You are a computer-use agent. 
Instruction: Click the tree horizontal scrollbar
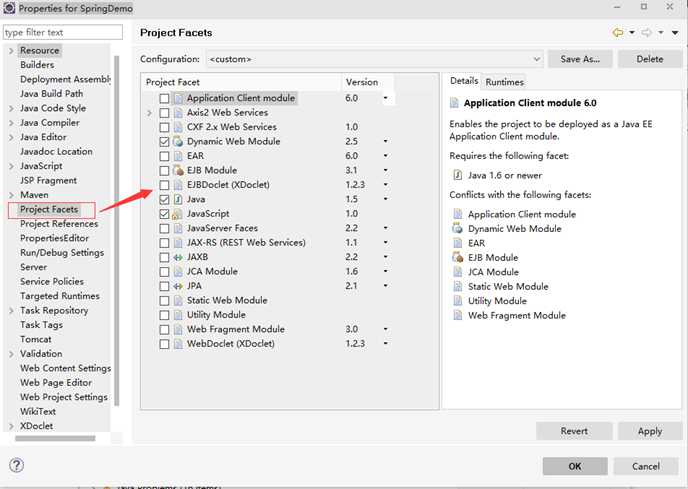click(55, 438)
